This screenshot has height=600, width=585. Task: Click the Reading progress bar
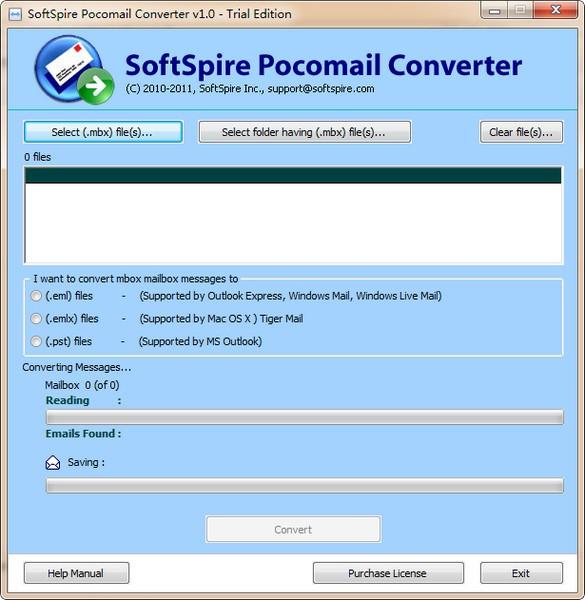(x=305, y=417)
